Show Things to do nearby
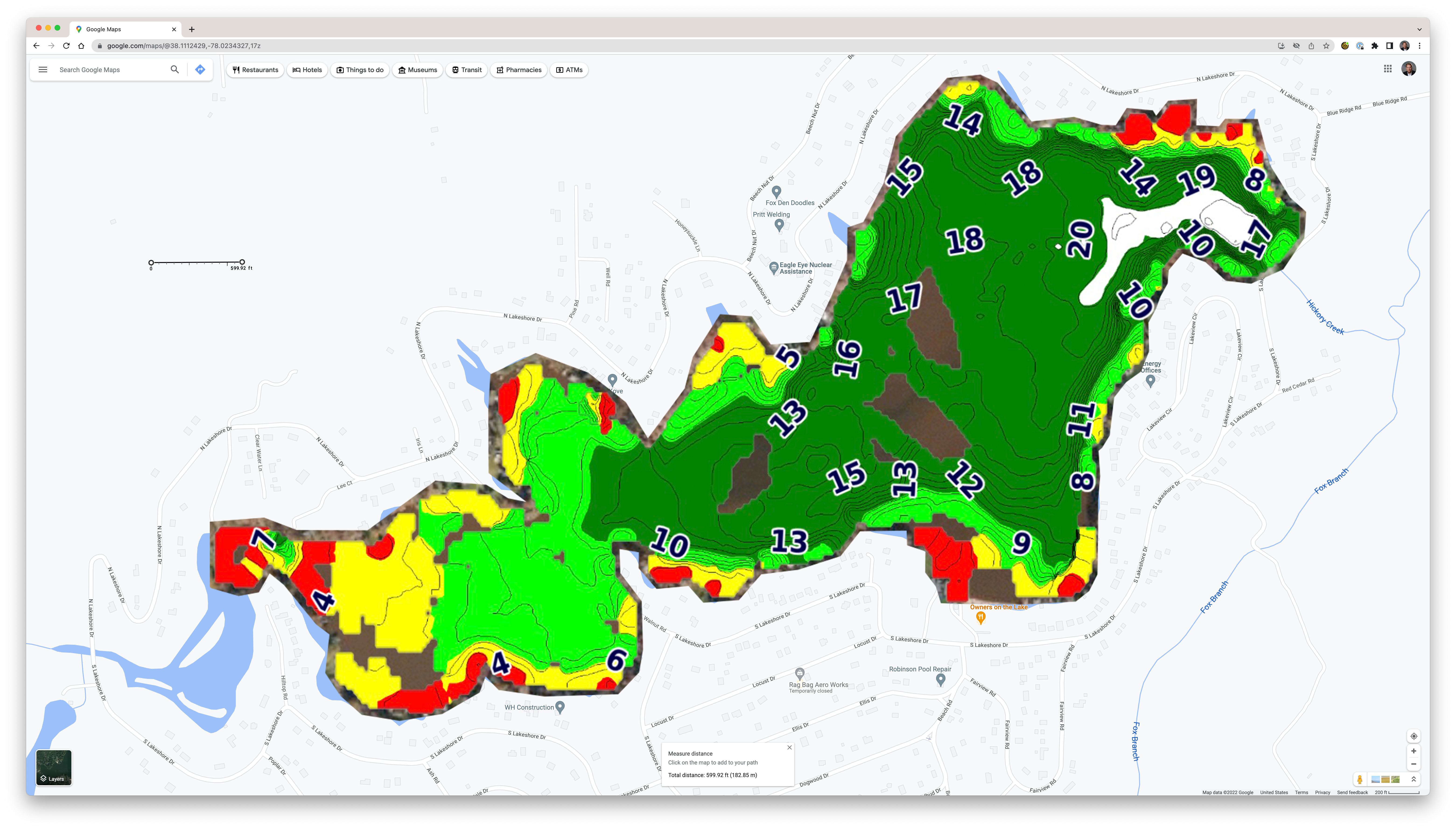This screenshot has height=830, width=1456. pyautogui.click(x=360, y=70)
